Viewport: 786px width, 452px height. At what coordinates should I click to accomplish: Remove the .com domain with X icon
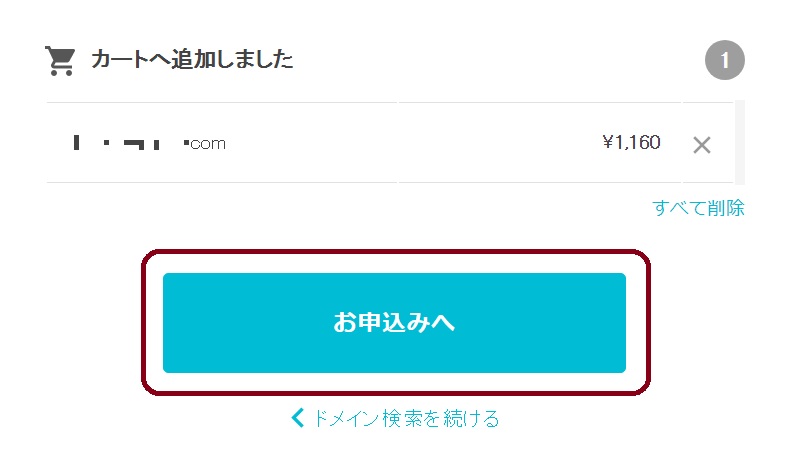tap(702, 145)
